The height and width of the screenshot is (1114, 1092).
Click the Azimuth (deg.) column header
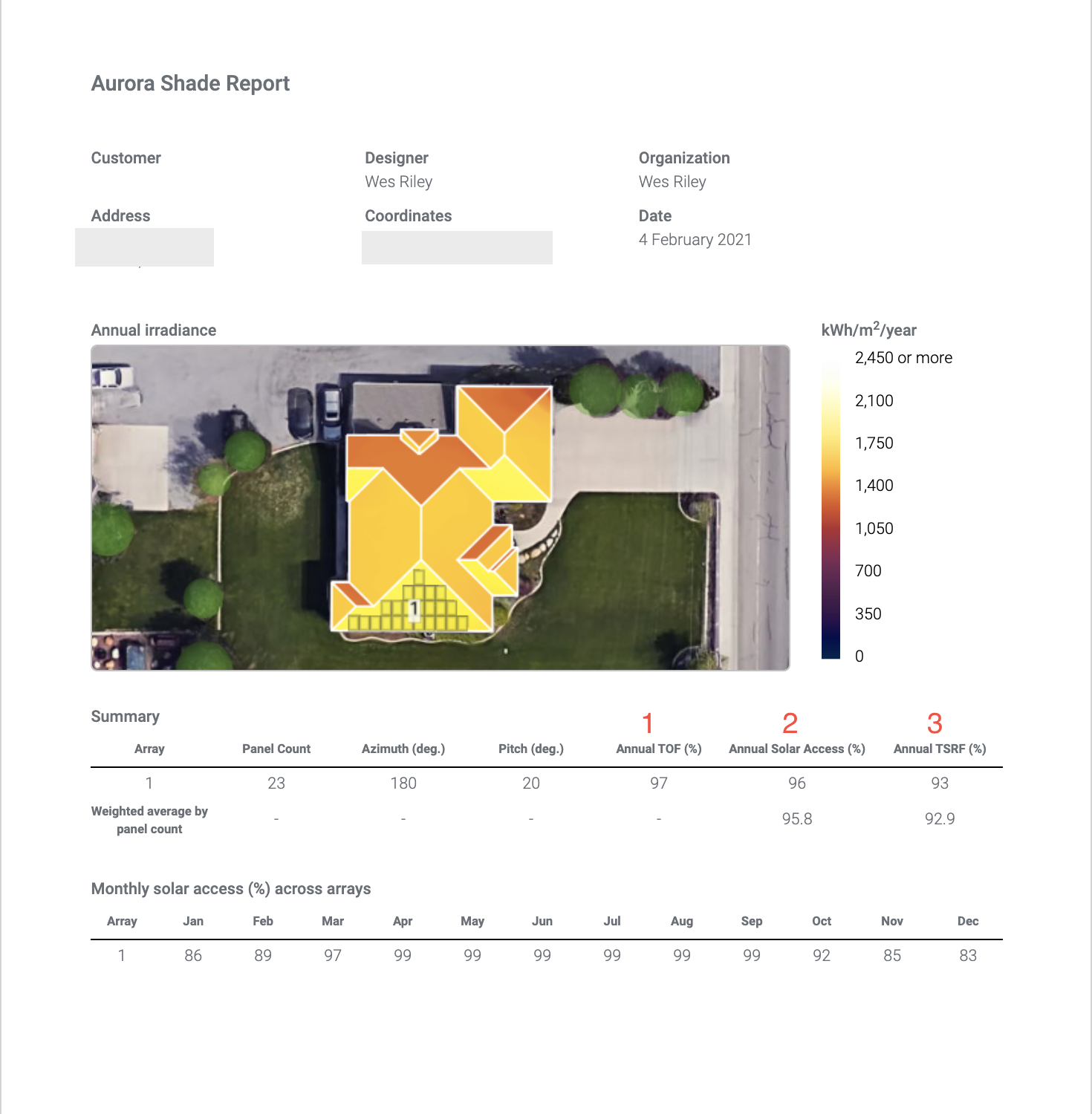(x=403, y=749)
